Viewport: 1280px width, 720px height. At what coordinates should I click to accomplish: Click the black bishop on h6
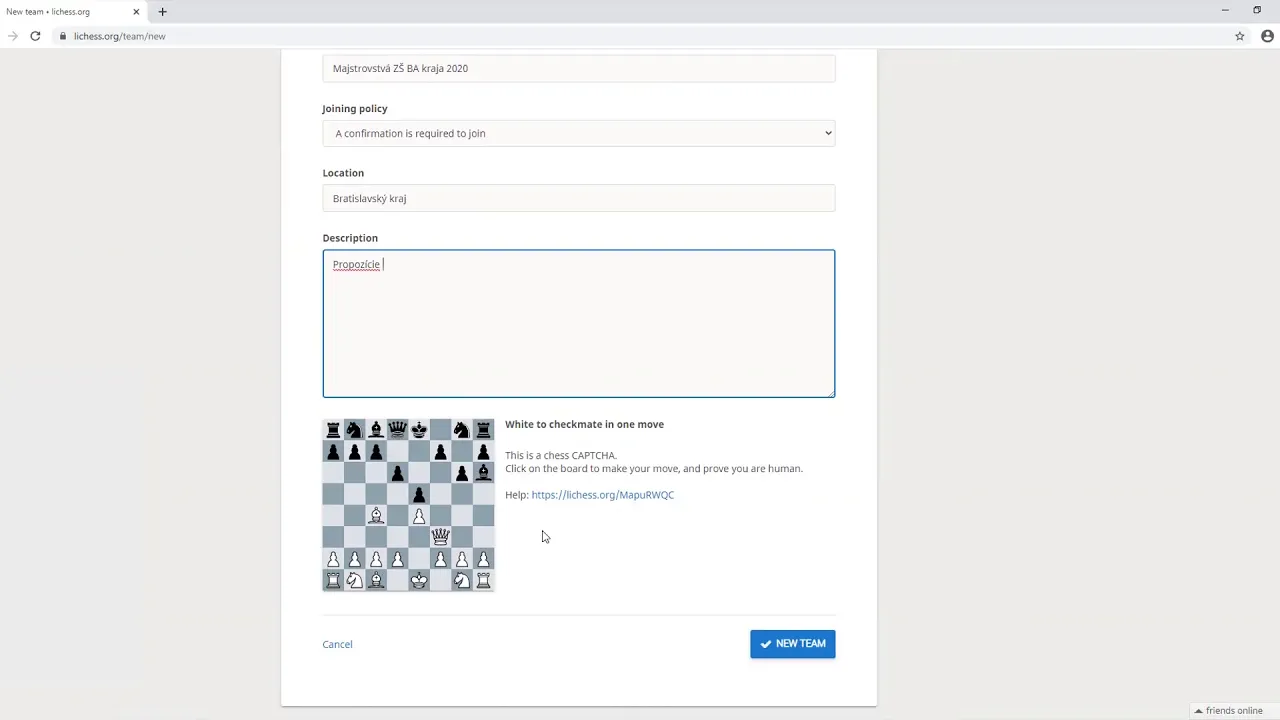483,473
